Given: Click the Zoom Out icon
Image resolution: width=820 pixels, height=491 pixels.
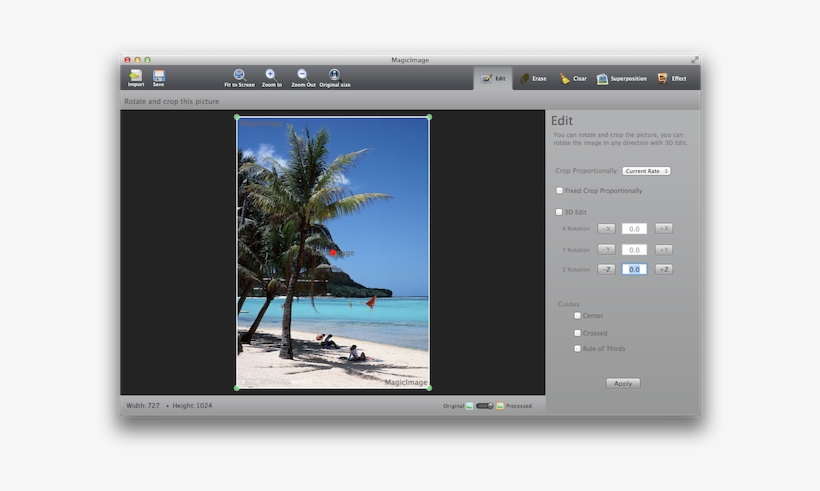Looking at the screenshot, I should pyautogui.click(x=302, y=75).
